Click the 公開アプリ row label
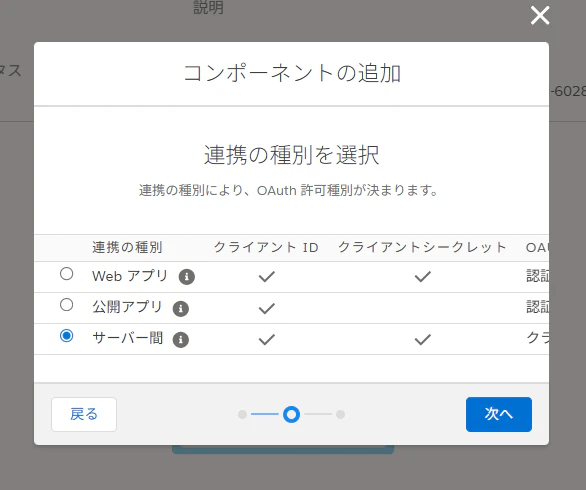586x490 pixels. coord(127,307)
